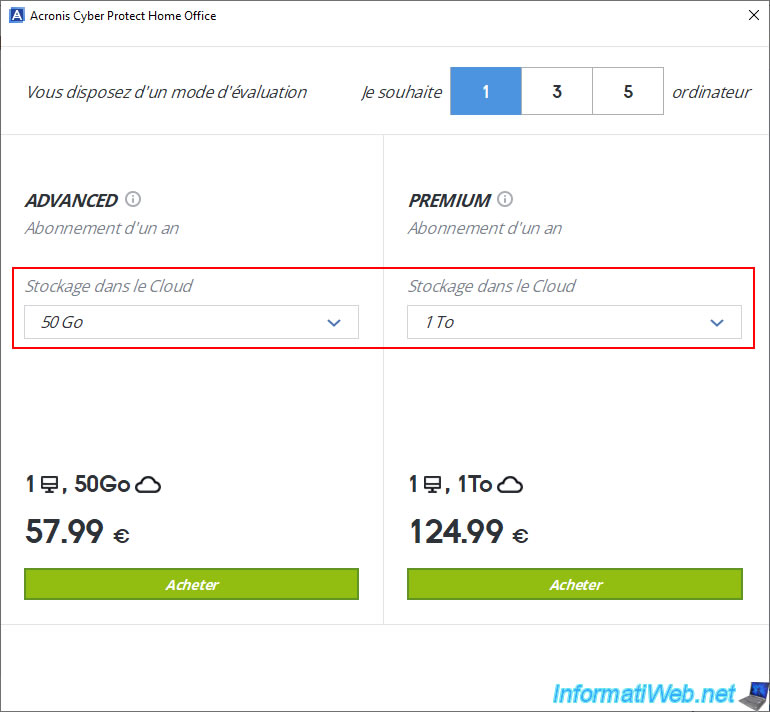Click the ADVANCED plan heading
The width and height of the screenshot is (770, 712).
pyautogui.click(x=71, y=200)
